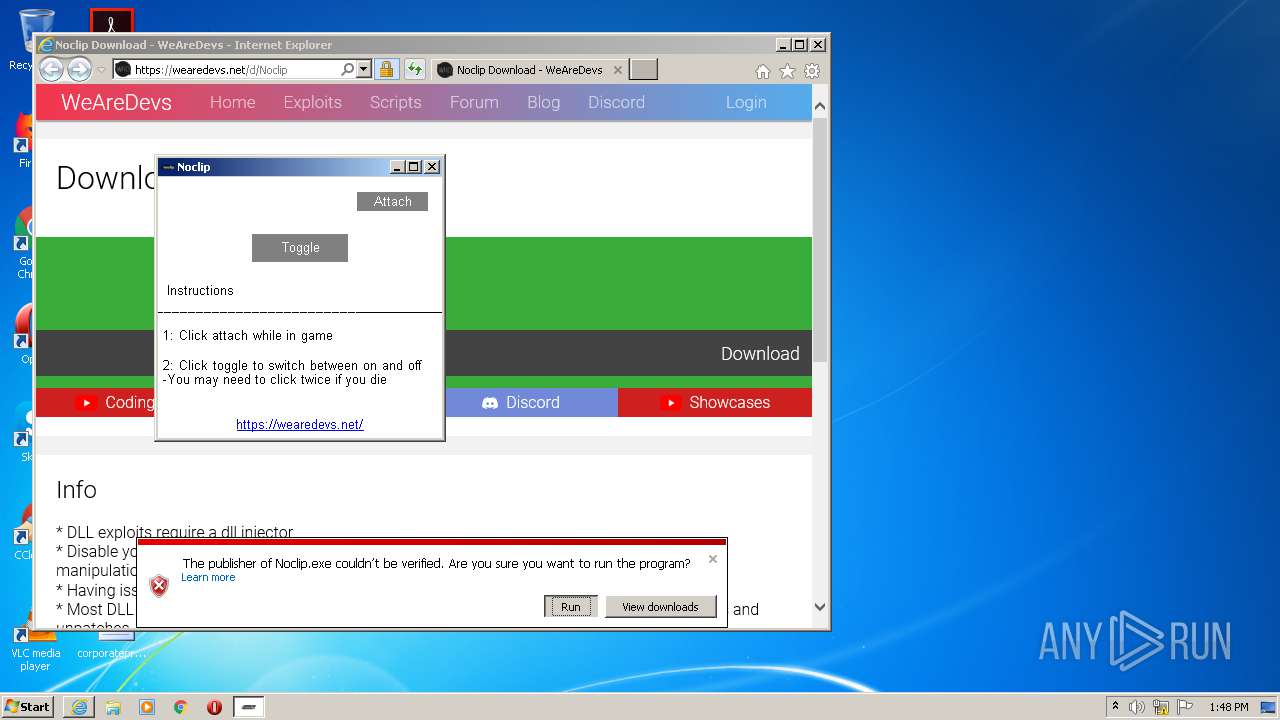The height and width of the screenshot is (720, 1280).
Task: Open the Learn more link
Action: point(208,578)
